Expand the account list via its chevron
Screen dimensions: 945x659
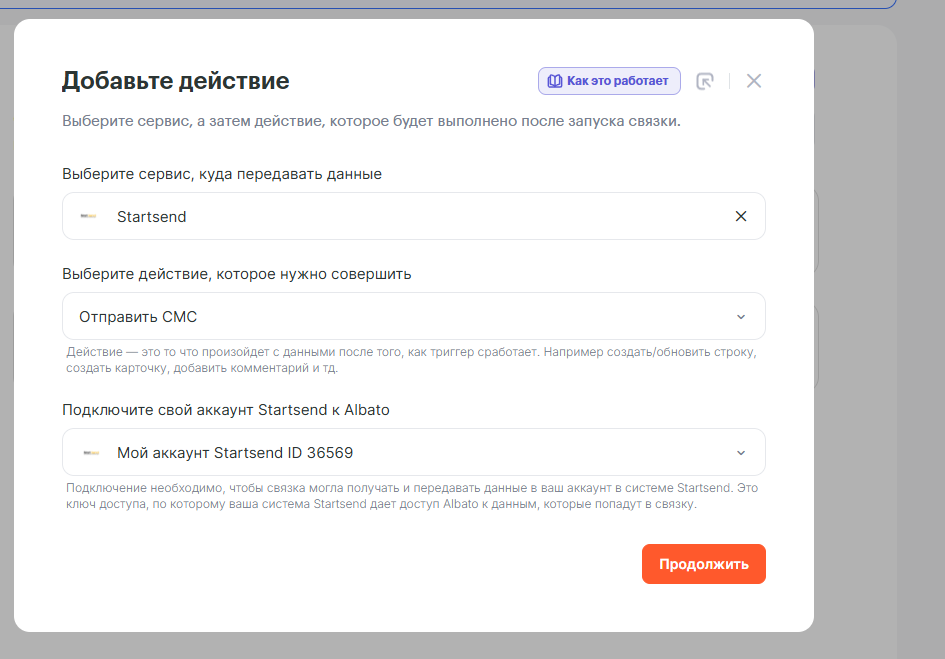(741, 452)
